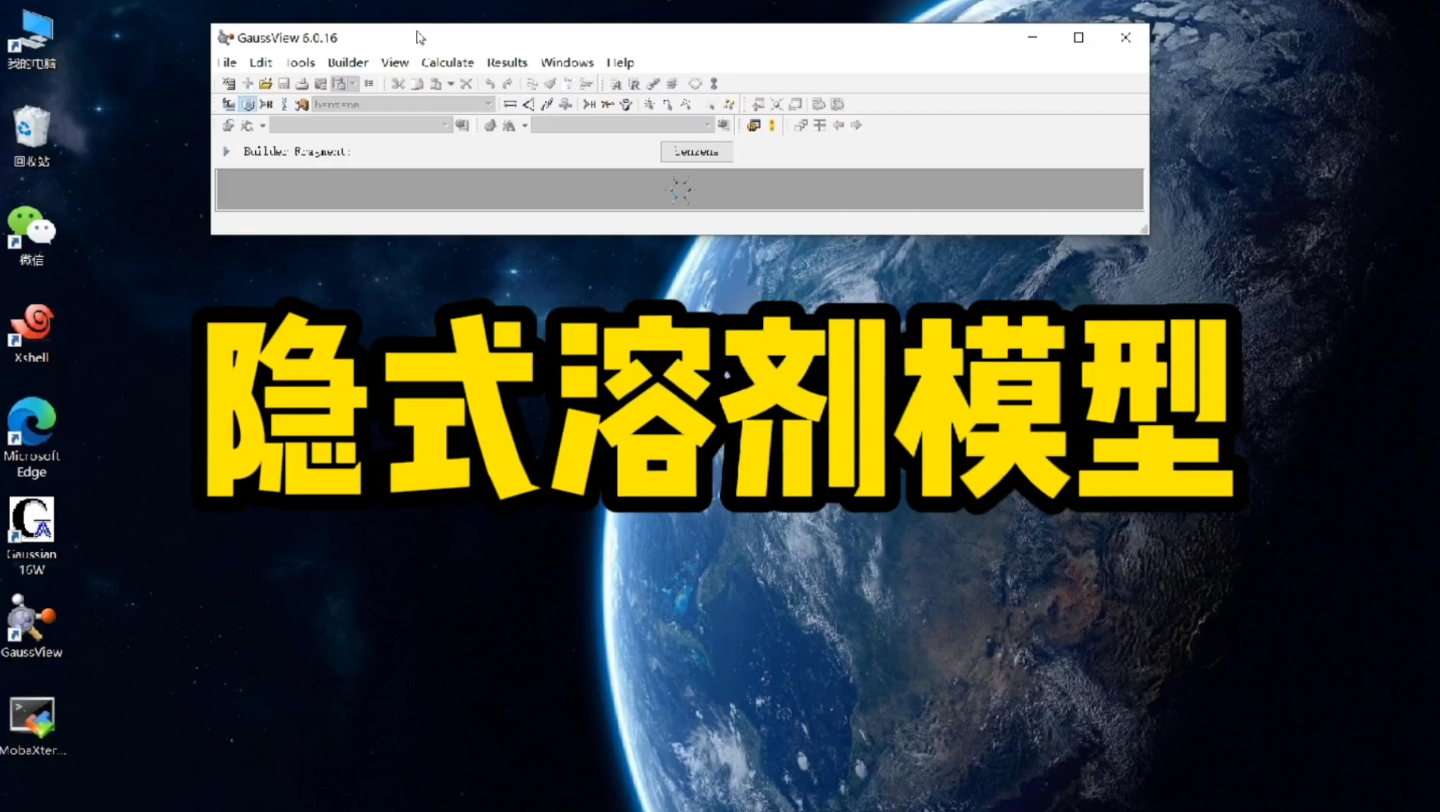This screenshot has width=1440, height=812.
Task: Open the benzene fragment combo box
Action: (403, 104)
